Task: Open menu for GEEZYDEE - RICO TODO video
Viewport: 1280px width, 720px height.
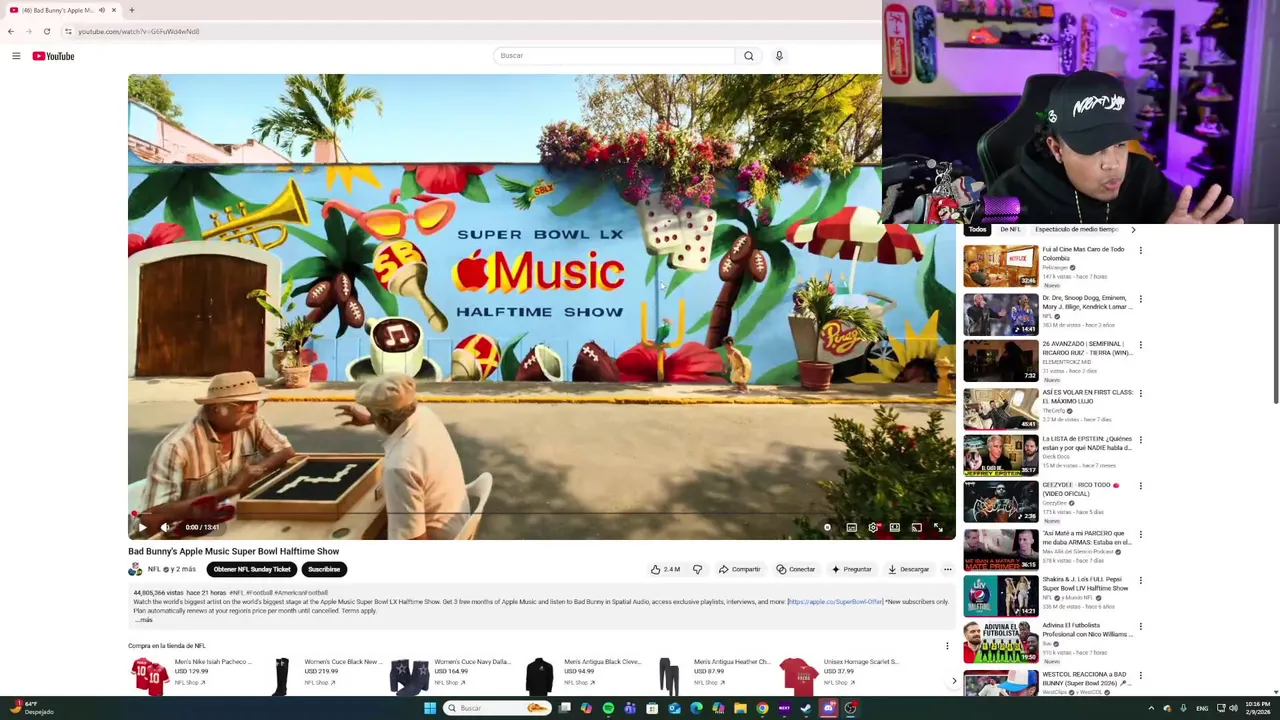Action: pyautogui.click(x=1140, y=486)
